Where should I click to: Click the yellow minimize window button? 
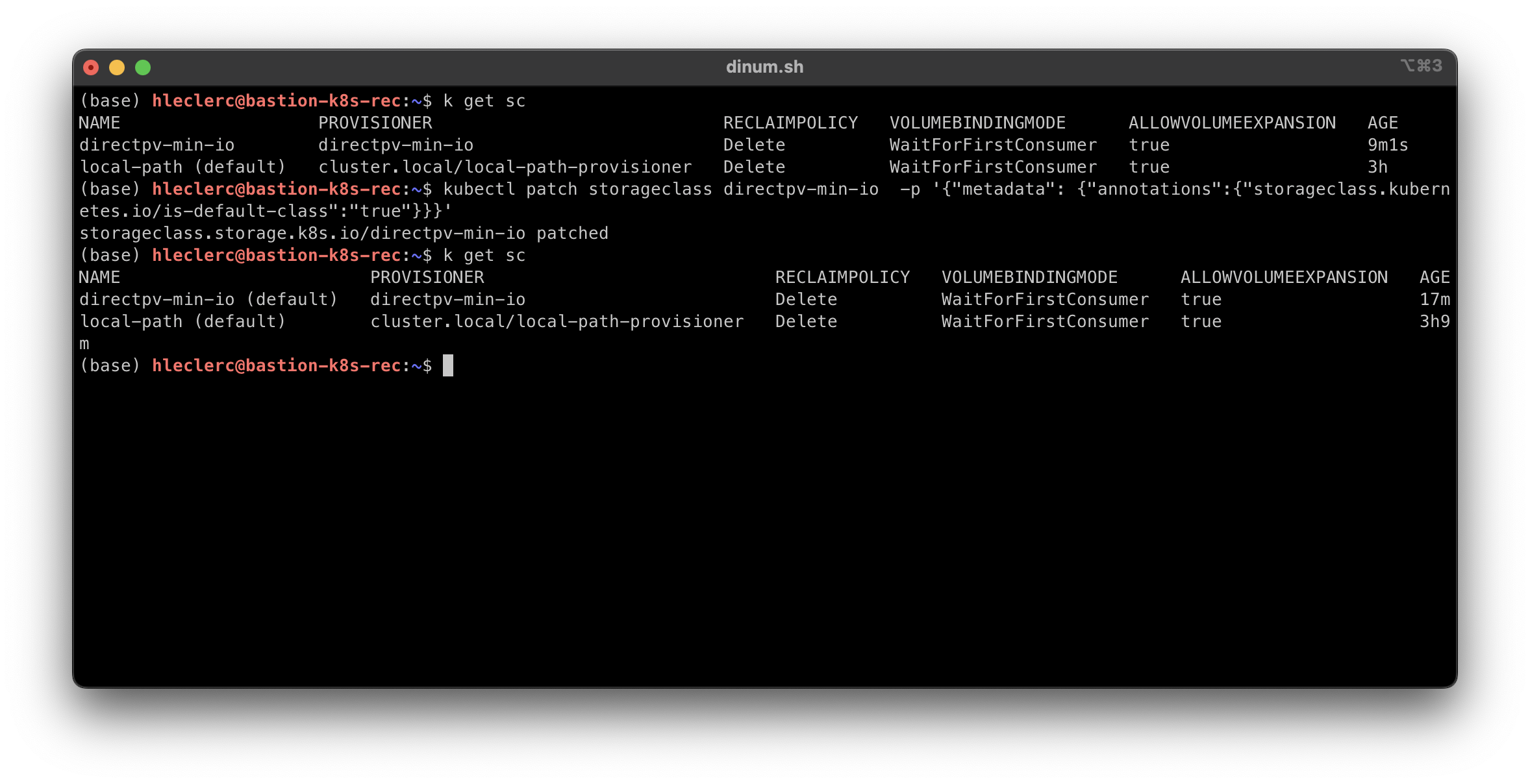pos(117,67)
